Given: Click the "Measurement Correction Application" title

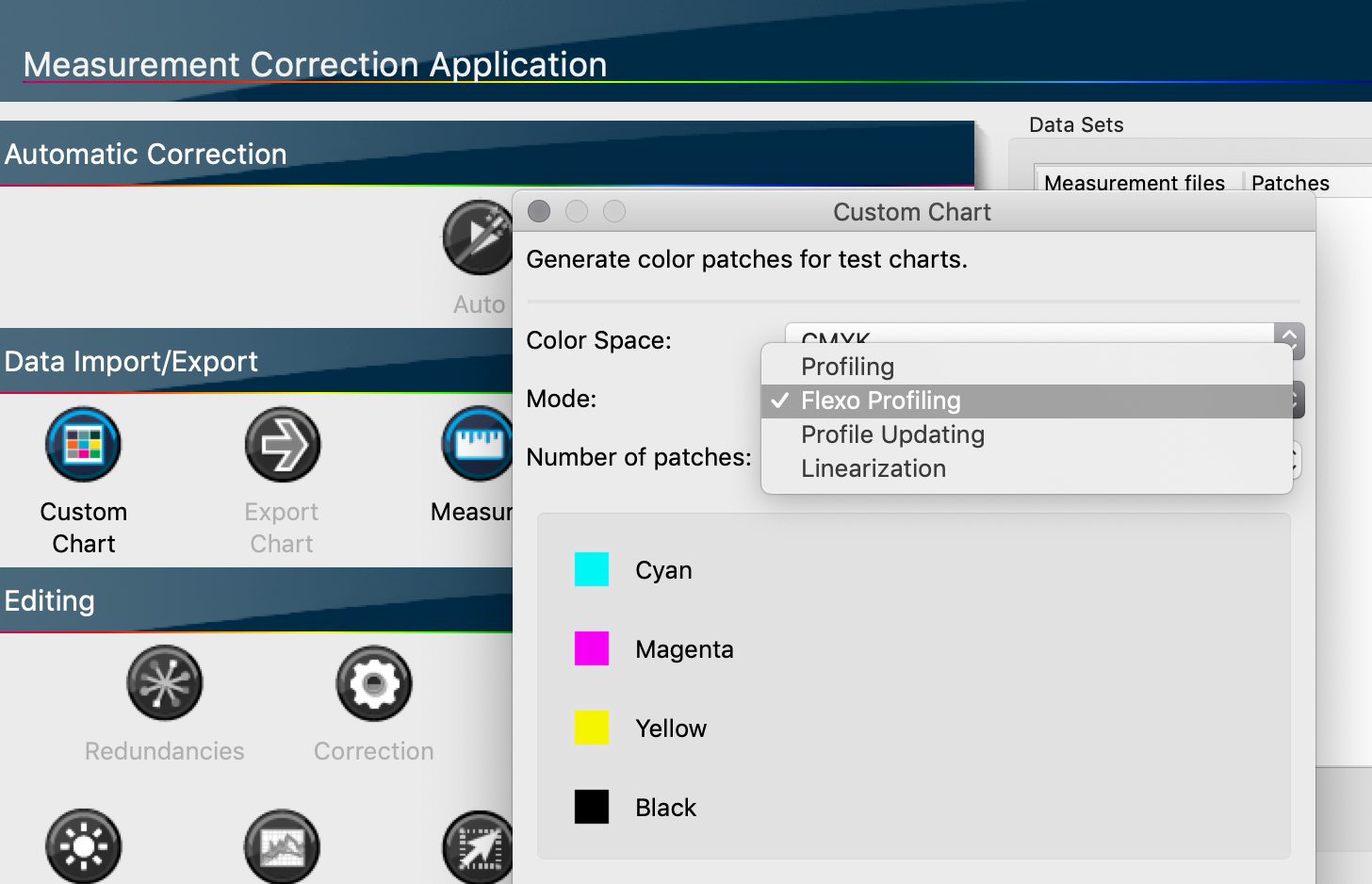Looking at the screenshot, I should [x=315, y=64].
